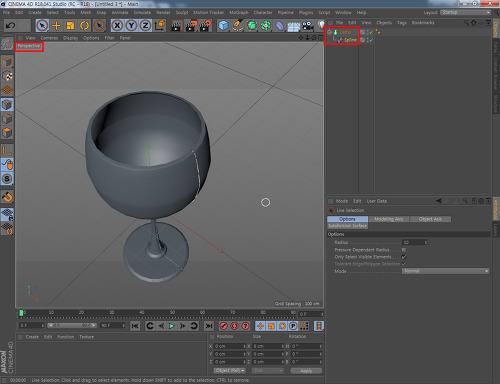Select Polygons mode icon
Screen dimensions: 500x384
click(x=7, y=133)
